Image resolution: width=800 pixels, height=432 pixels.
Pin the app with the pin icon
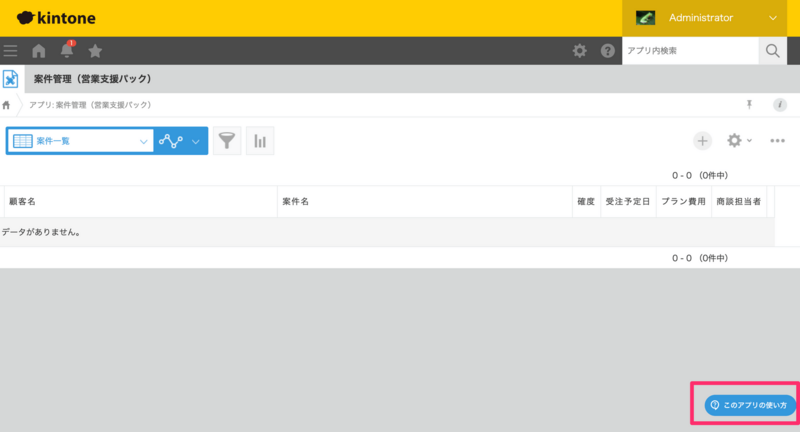tap(749, 105)
